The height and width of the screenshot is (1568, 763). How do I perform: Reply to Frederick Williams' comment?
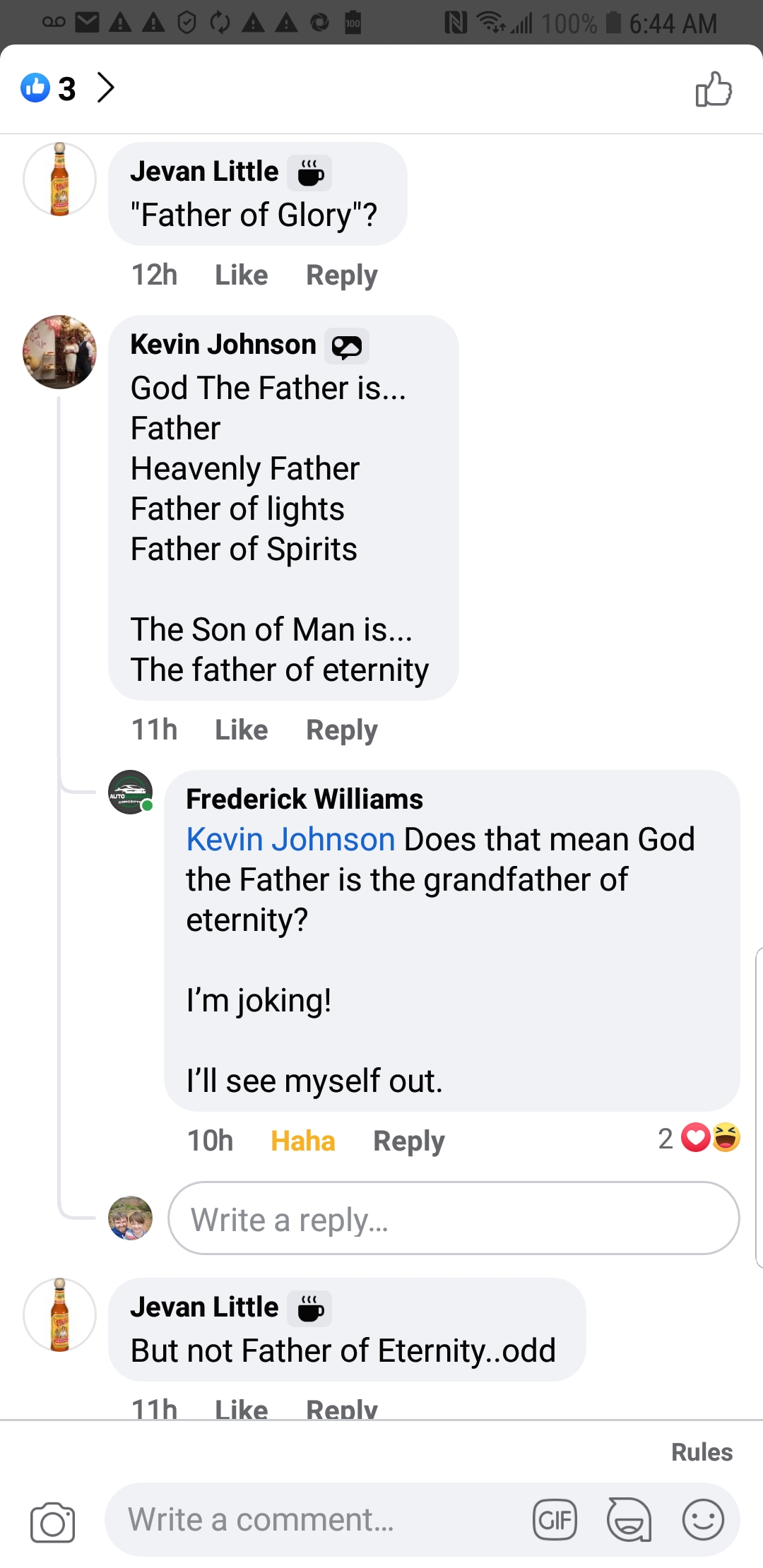pos(408,1141)
